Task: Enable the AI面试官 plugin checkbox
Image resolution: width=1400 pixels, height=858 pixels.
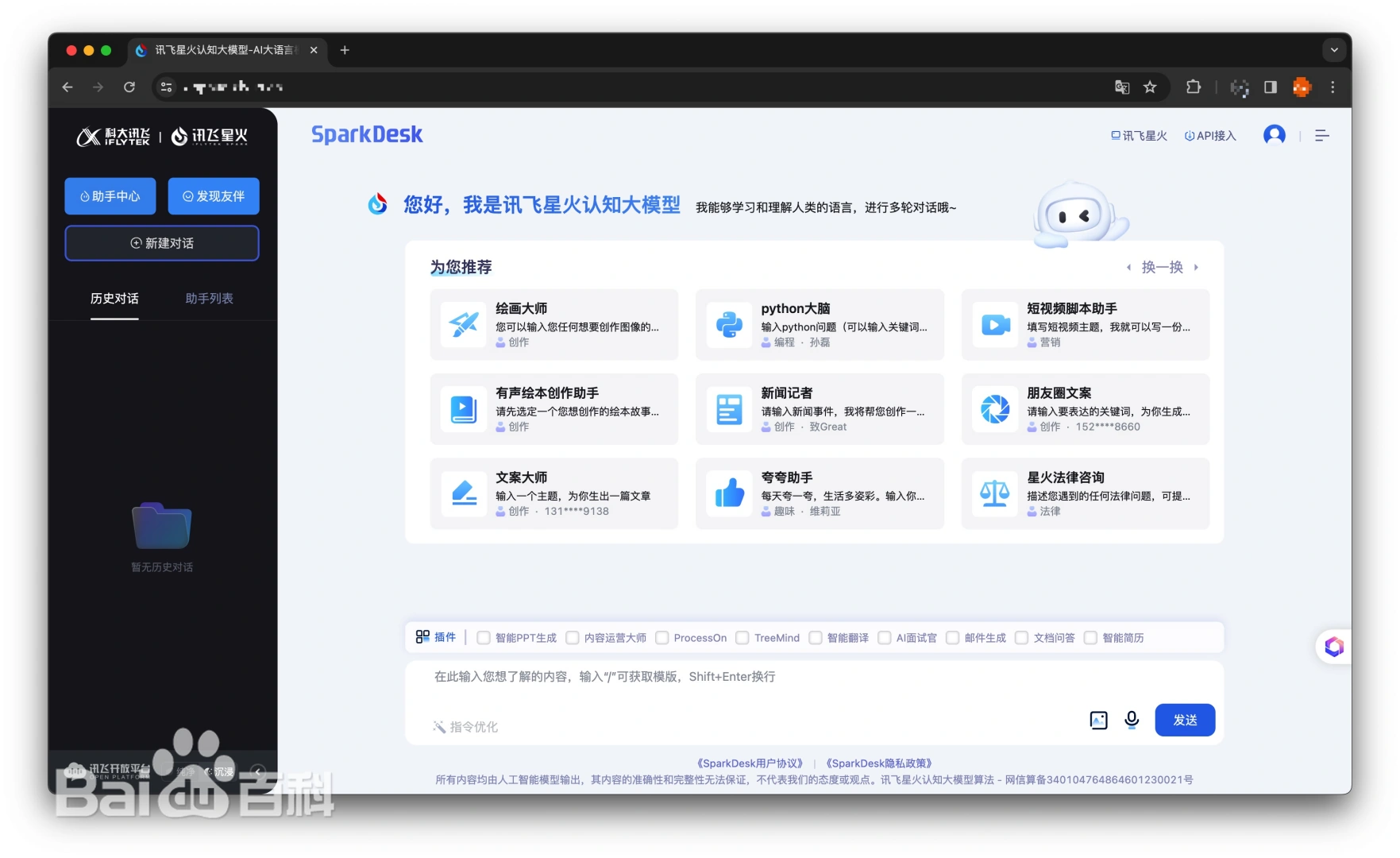Action: coord(884,638)
